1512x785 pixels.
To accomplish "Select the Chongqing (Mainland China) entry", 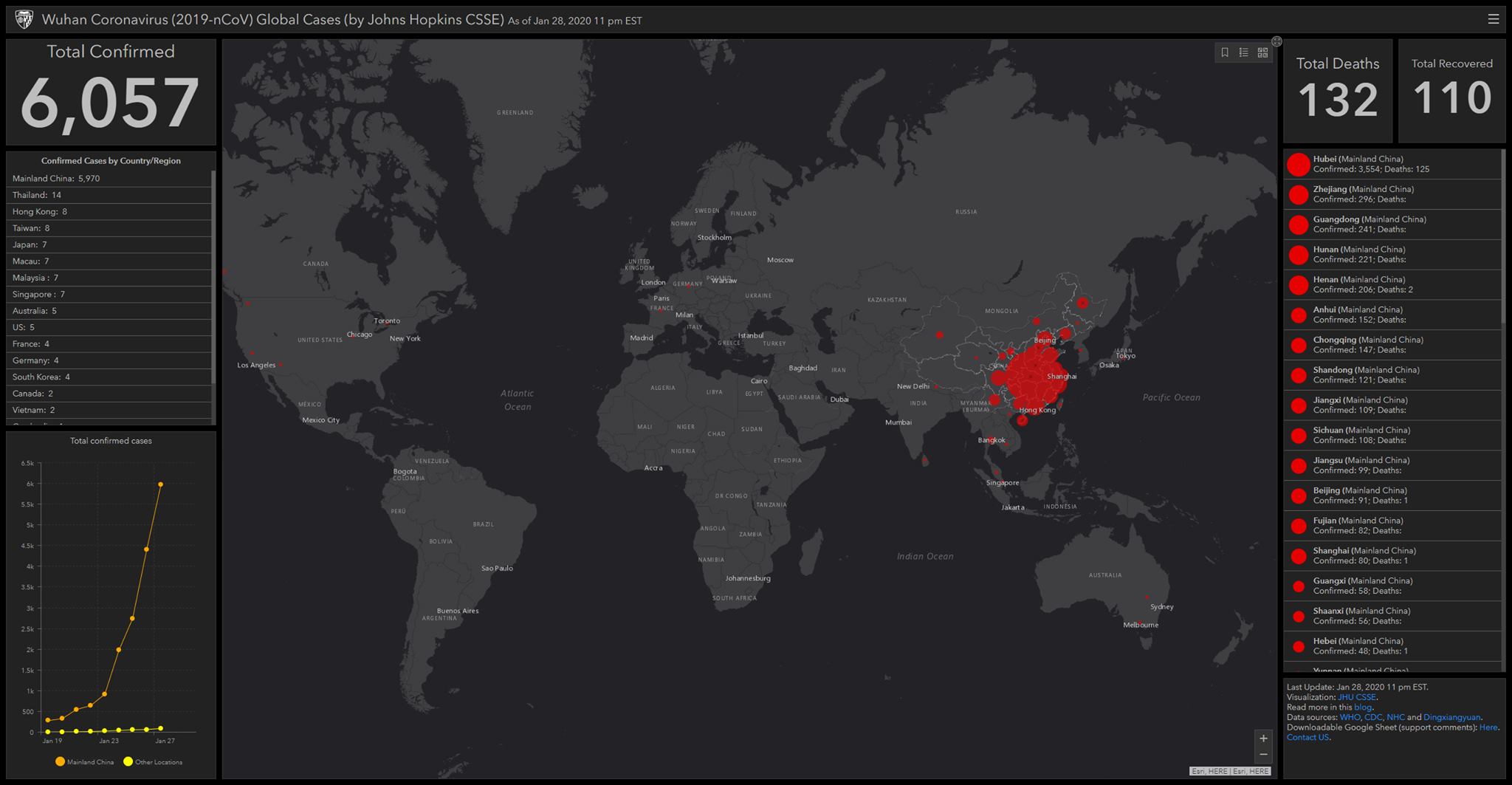I will point(1392,345).
